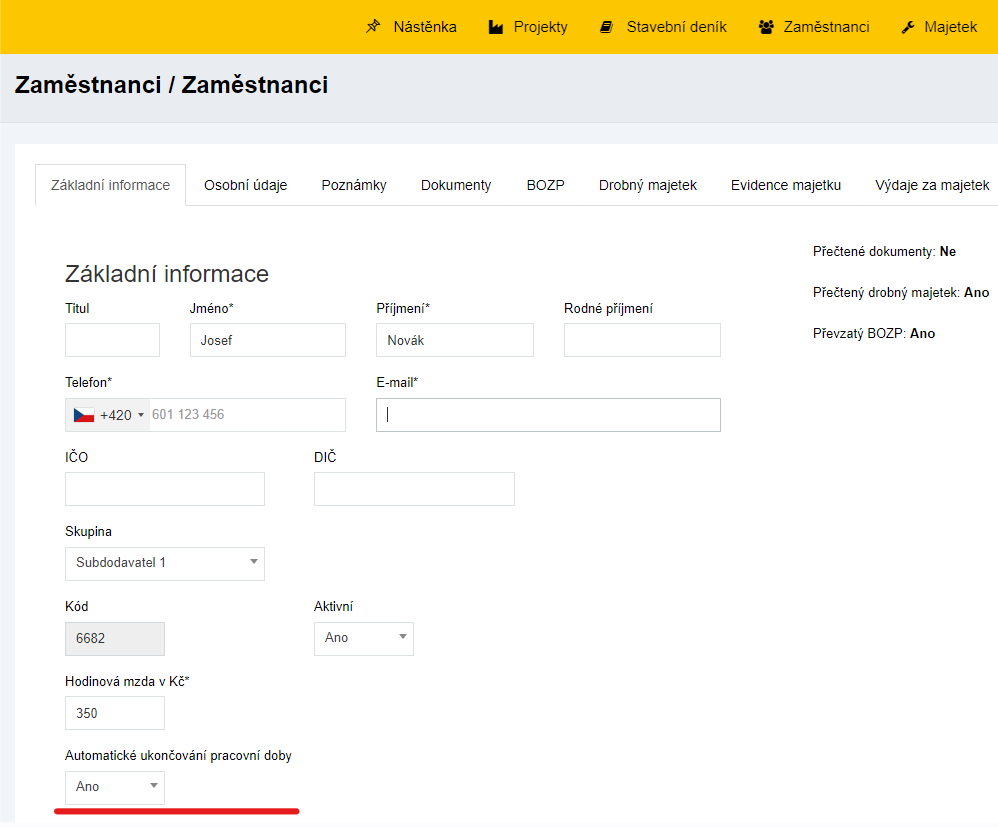Viewport: 998px width, 827px height.
Task: Switch to the Osobní údaje tab
Action: [245, 185]
